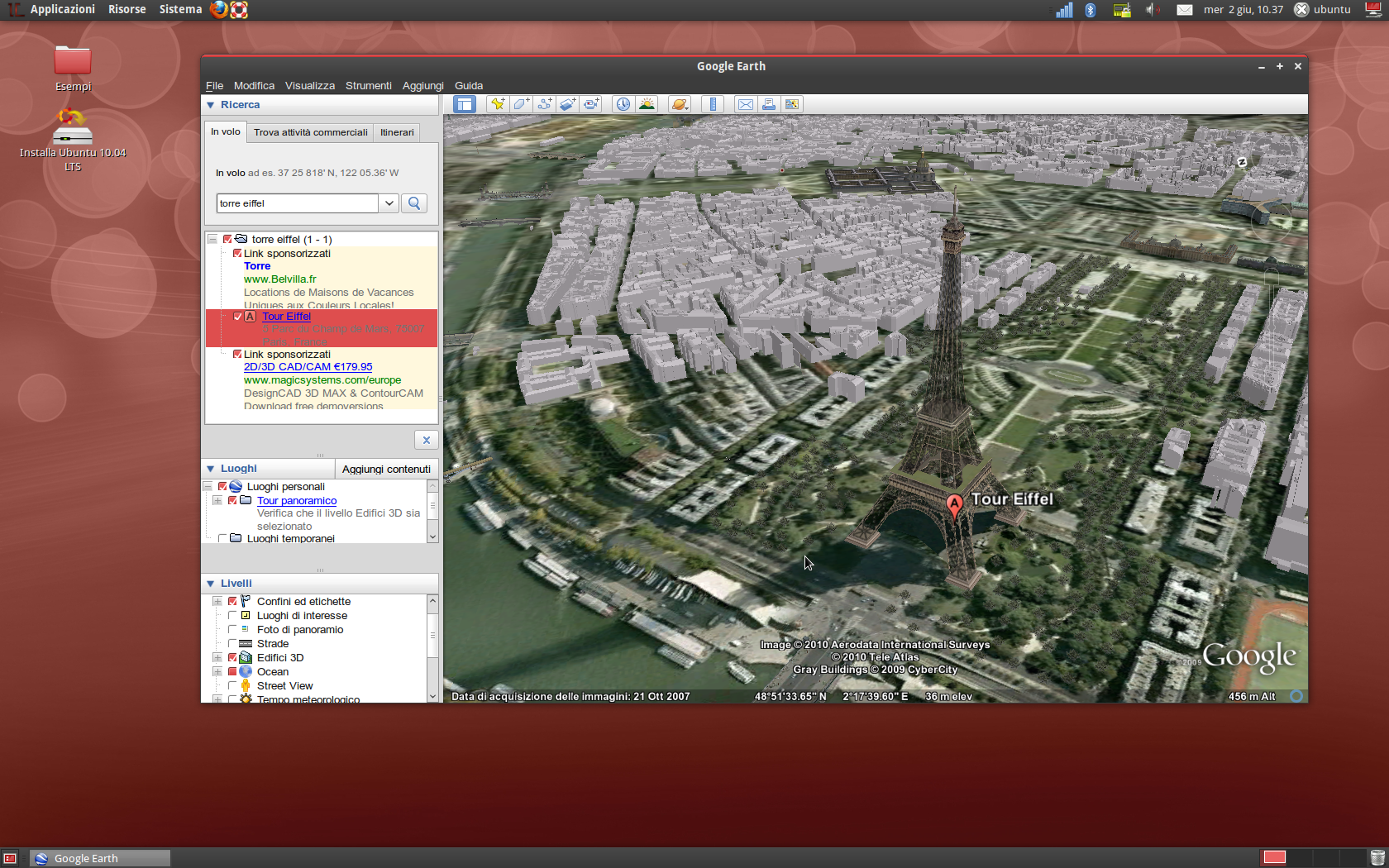Collapse Luoghi personali tree node

click(x=208, y=486)
